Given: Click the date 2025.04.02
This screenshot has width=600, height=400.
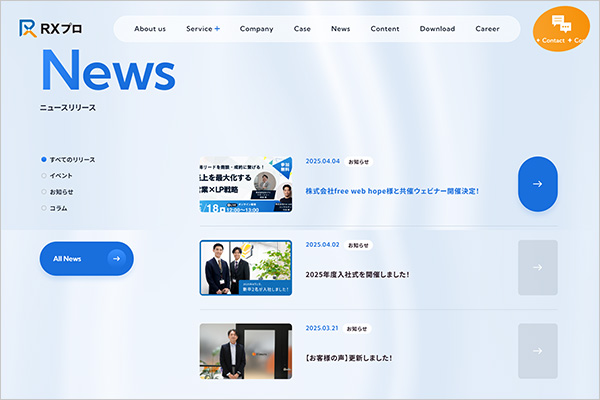Looking at the screenshot, I should 322,245.
